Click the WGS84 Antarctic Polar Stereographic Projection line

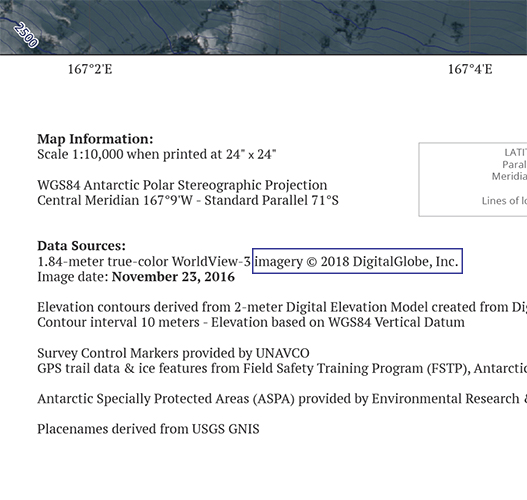[x=182, y=185]
